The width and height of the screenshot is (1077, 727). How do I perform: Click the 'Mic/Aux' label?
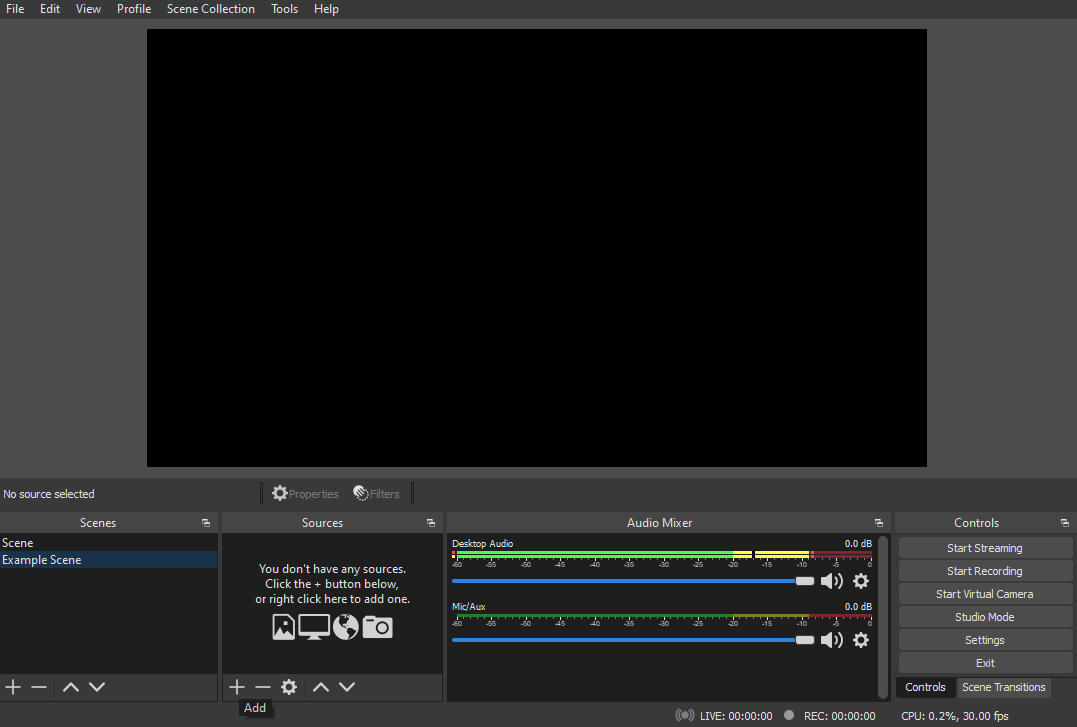pyautogui.click(x=468, y=607)
